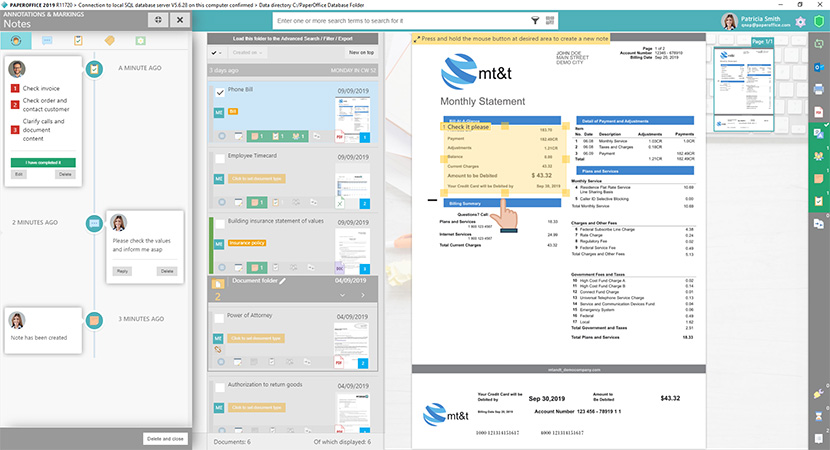Click the QR code scan icon in search bar
This screenshot has height=450, width=830.
[x=550, y=21]
